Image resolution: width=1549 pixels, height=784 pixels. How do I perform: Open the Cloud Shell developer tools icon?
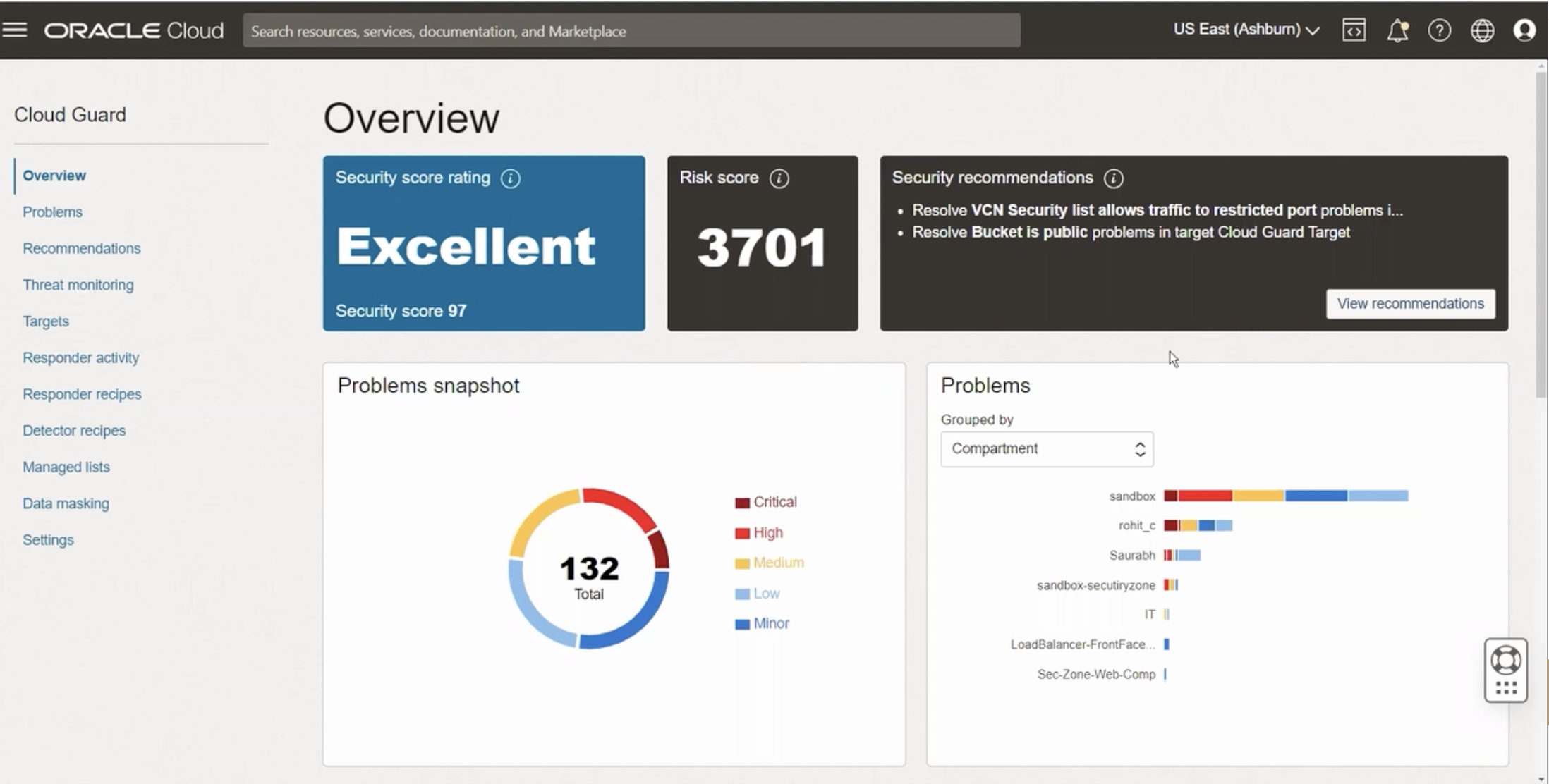pyautogui.click(x=1354, y=30)
